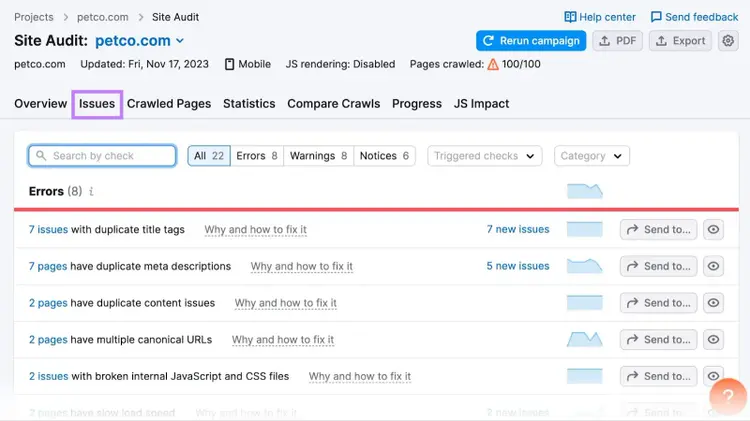Open the Progress tab
Viewport: 750px width, 421px height.
tap(417, 104)
